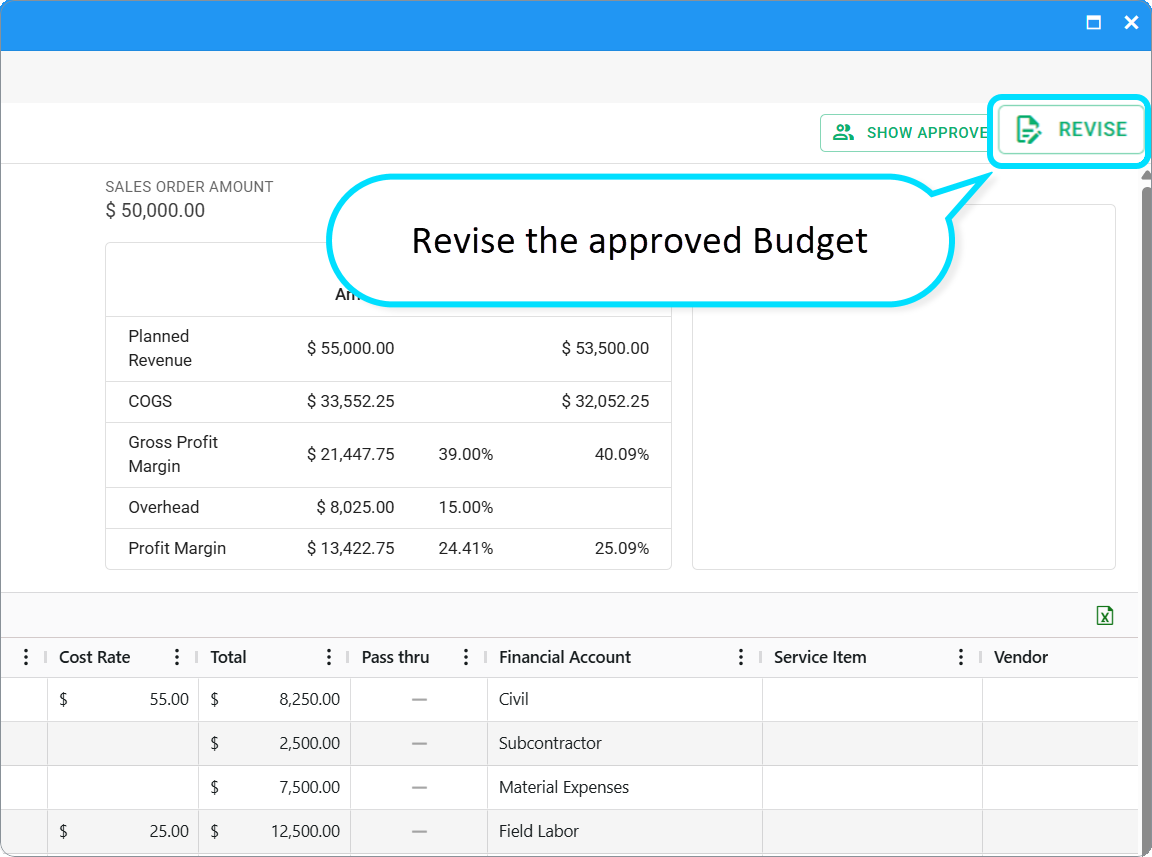This screenshot has height=857, width=1152.
Task: Click the Pass thru dash in Subcontractor row
Action: pyautogui.click(x=420, y=744)
